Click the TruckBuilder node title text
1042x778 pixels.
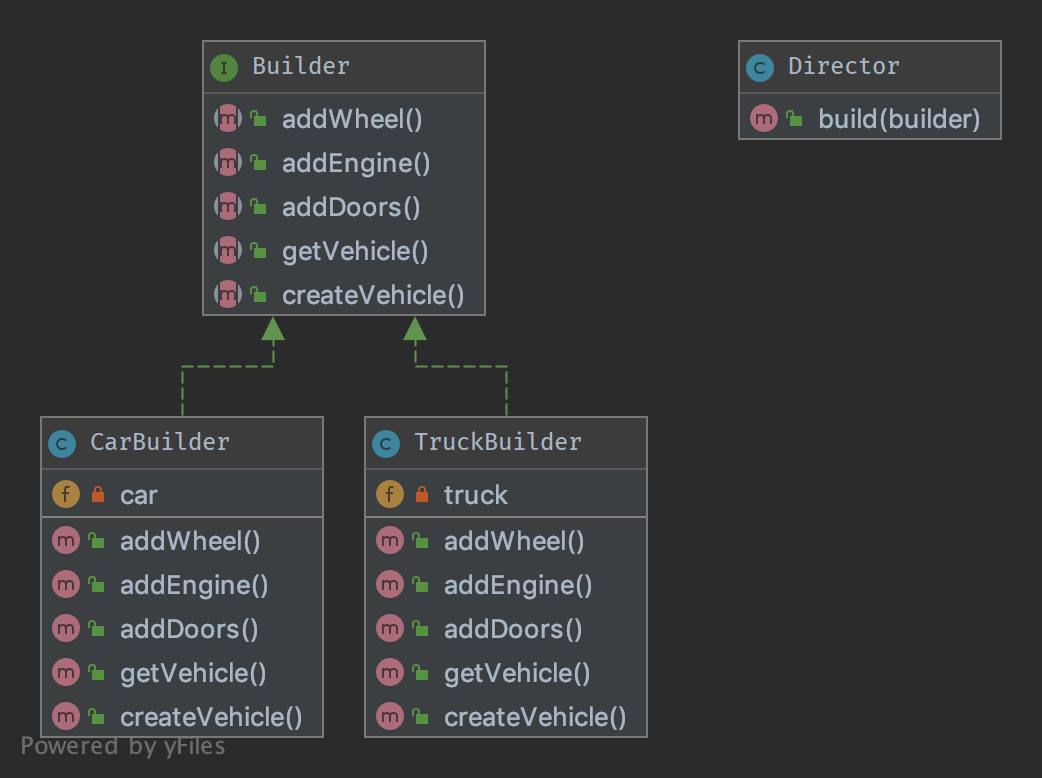pyautogui.click(x=497, y=442)
